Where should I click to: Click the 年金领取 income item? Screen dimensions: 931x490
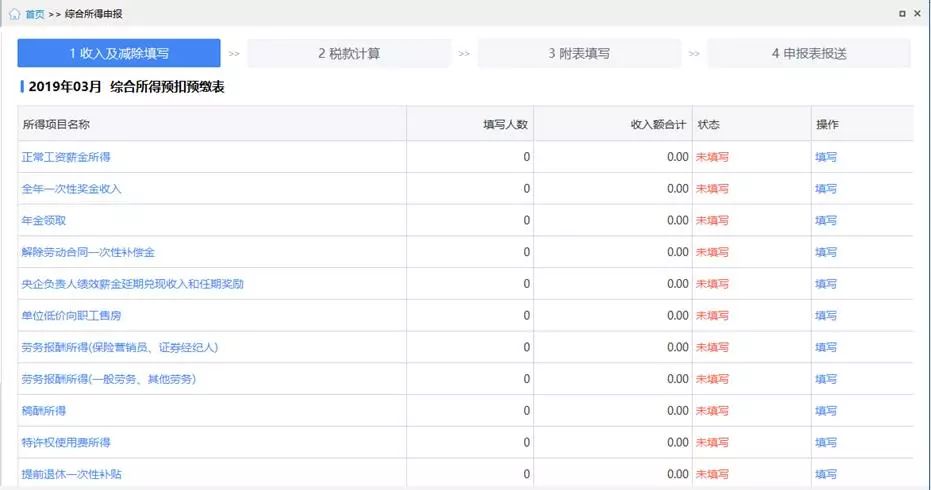click(x=44, y=220)
